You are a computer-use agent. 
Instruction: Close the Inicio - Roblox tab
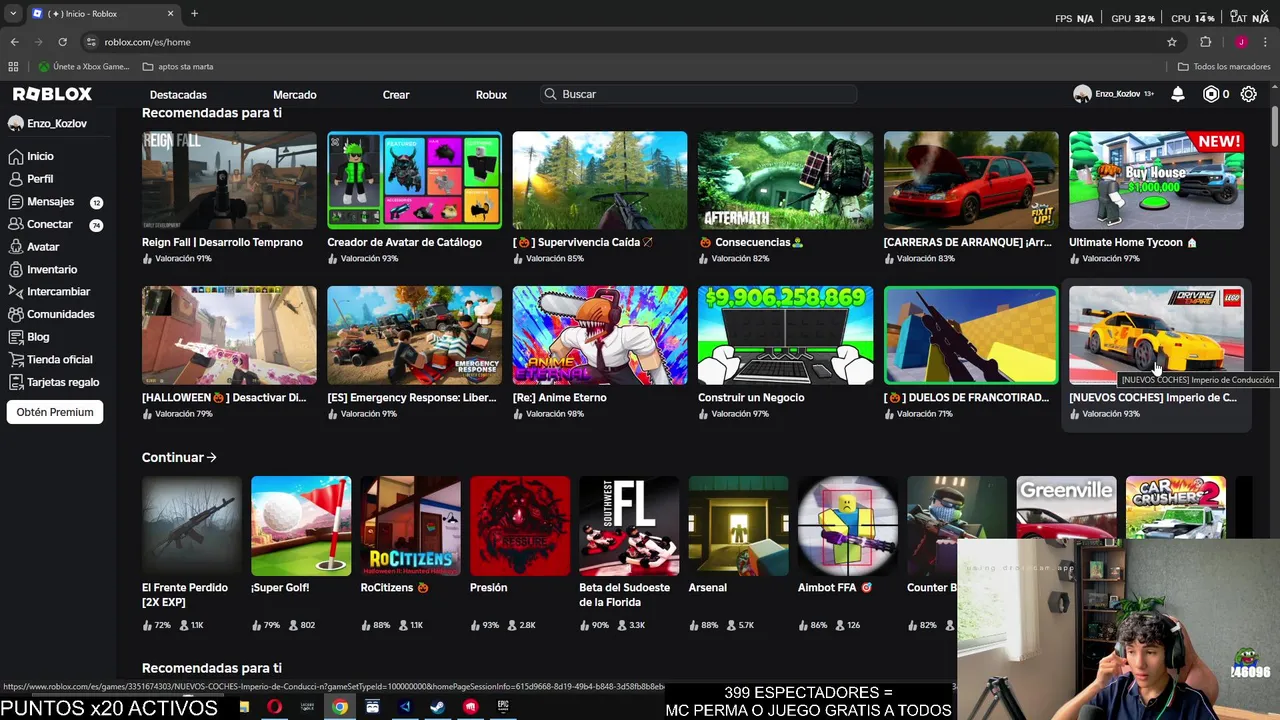[170, 14]
